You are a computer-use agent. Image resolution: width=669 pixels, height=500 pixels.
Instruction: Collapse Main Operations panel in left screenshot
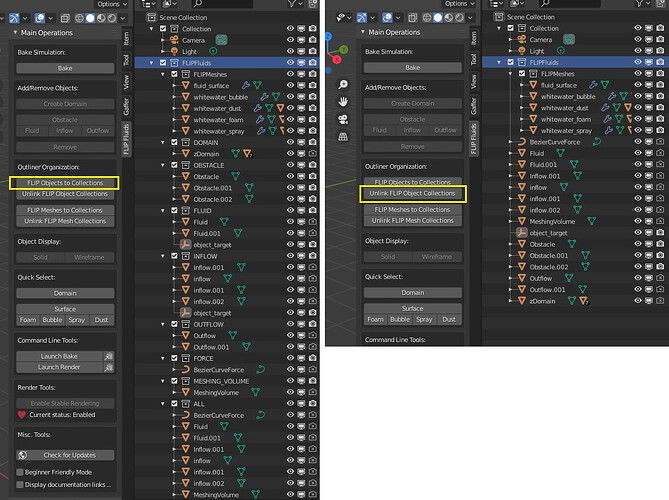16,32
